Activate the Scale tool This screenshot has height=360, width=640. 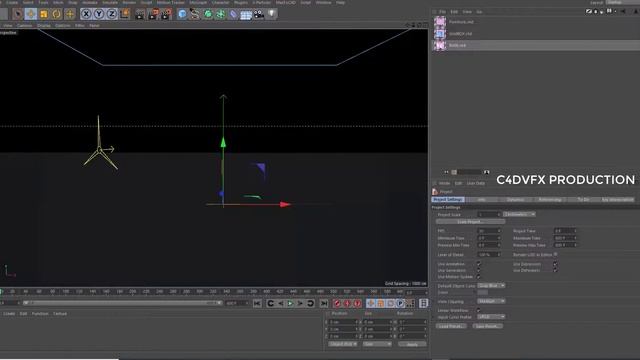click(x=44, y=14)
